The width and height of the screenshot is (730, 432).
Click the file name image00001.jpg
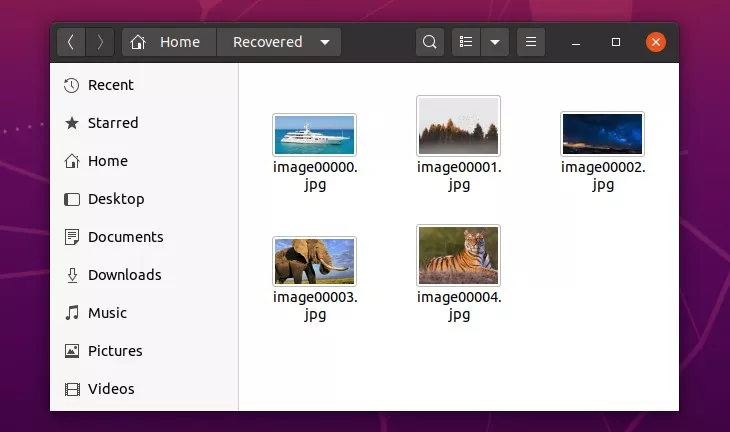459,176
